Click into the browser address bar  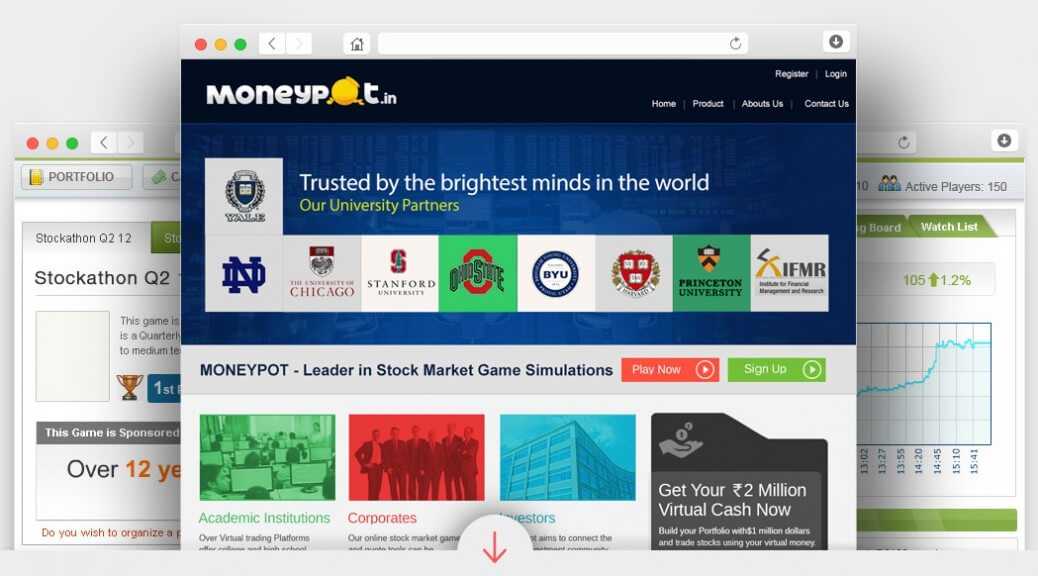(x=553, y=44)
